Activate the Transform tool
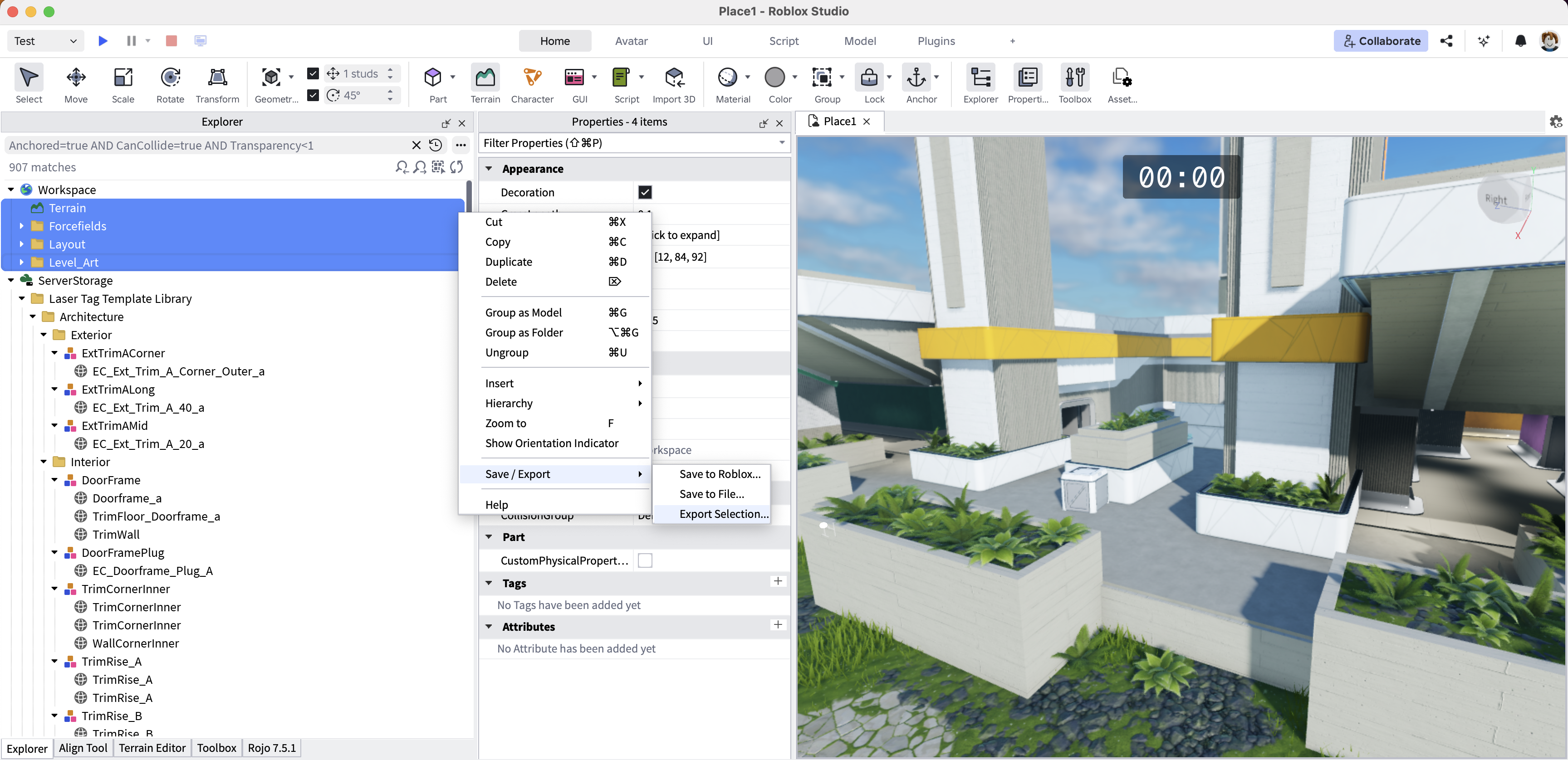 [217, 83]
